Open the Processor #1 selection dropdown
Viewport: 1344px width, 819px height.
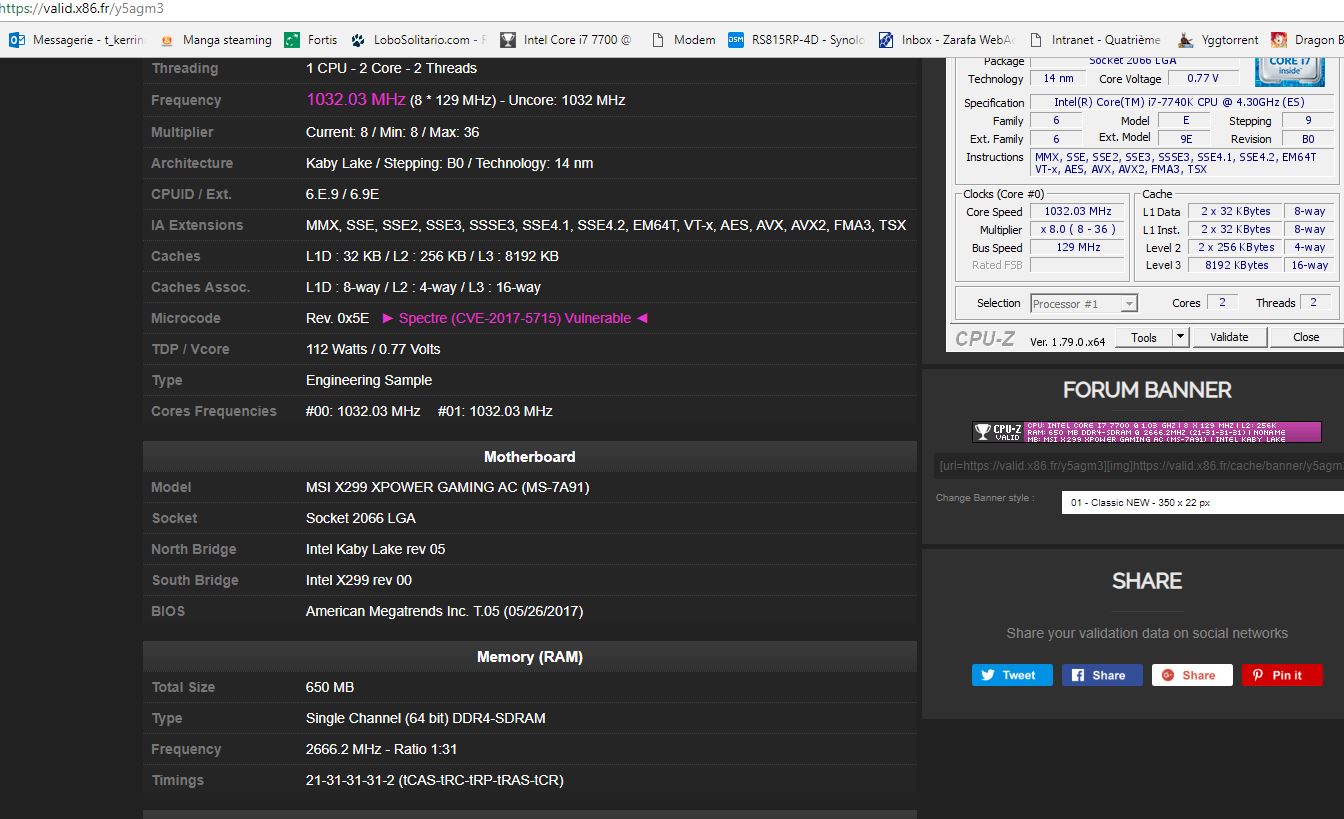1084,303
